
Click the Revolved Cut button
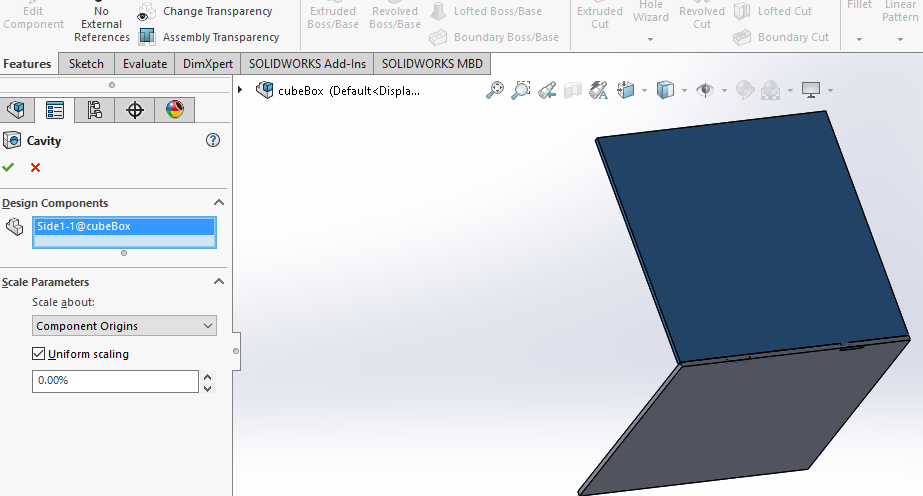point(702,18)
